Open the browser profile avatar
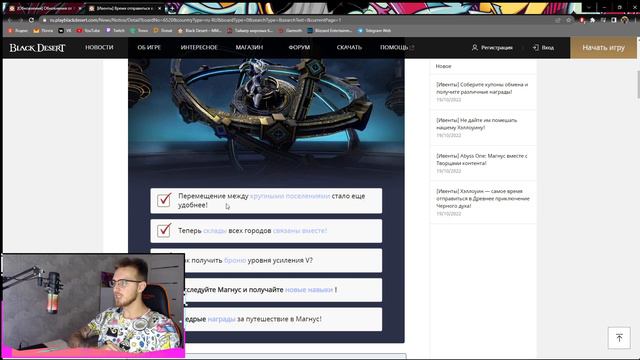 point(624,20)
